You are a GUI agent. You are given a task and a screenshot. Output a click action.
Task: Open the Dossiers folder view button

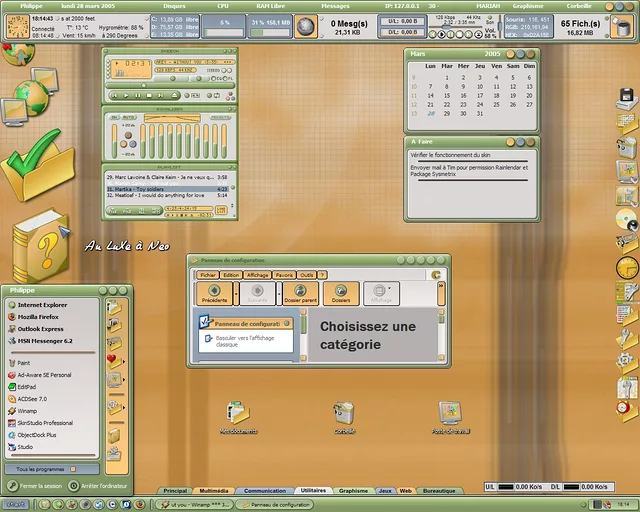point(341,293)
